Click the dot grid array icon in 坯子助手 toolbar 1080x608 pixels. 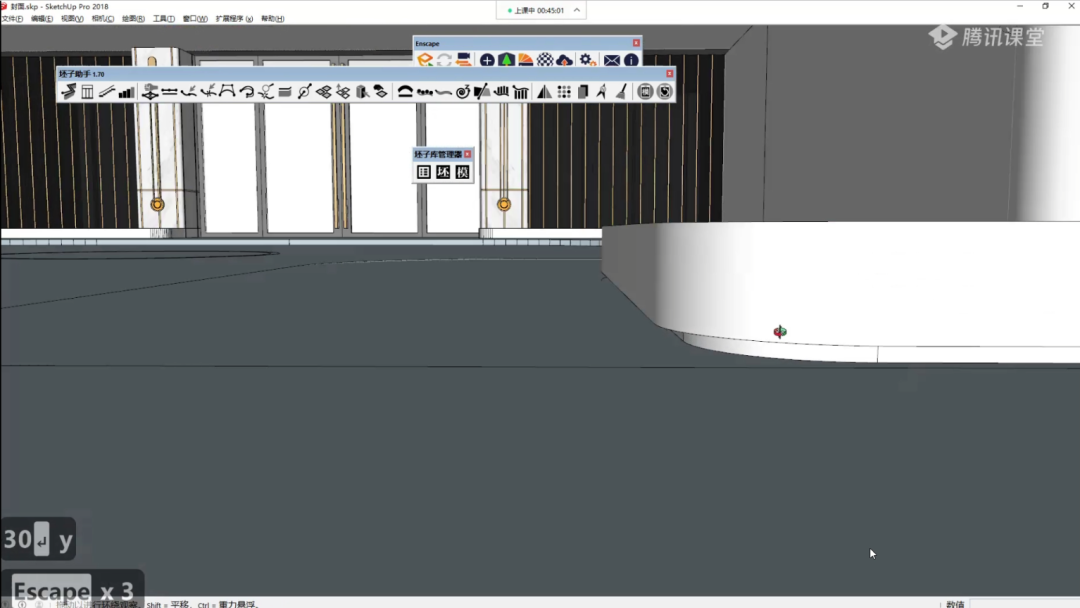(x=563, y=92)
